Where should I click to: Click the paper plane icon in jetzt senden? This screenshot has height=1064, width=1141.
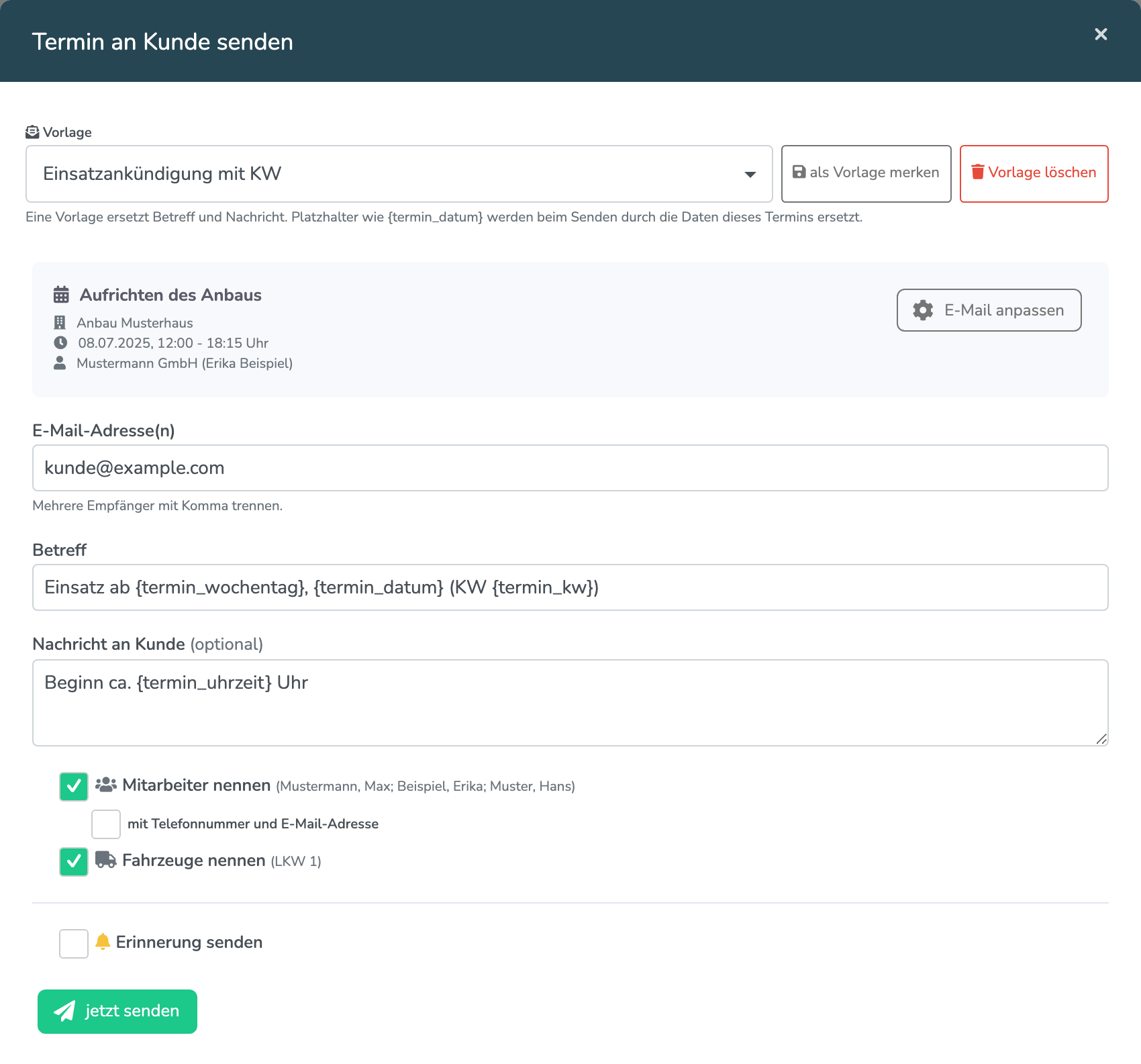coord(64,1011)
